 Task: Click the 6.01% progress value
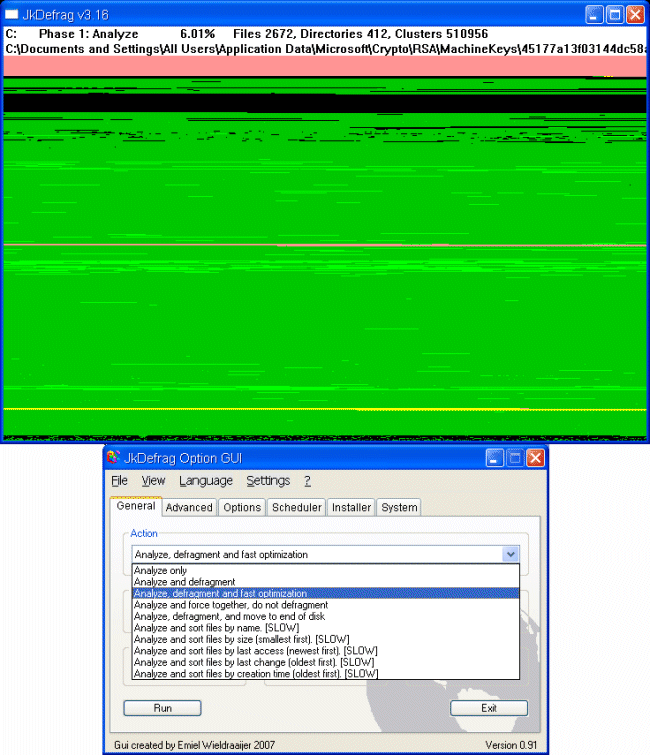tap(197, 34)
